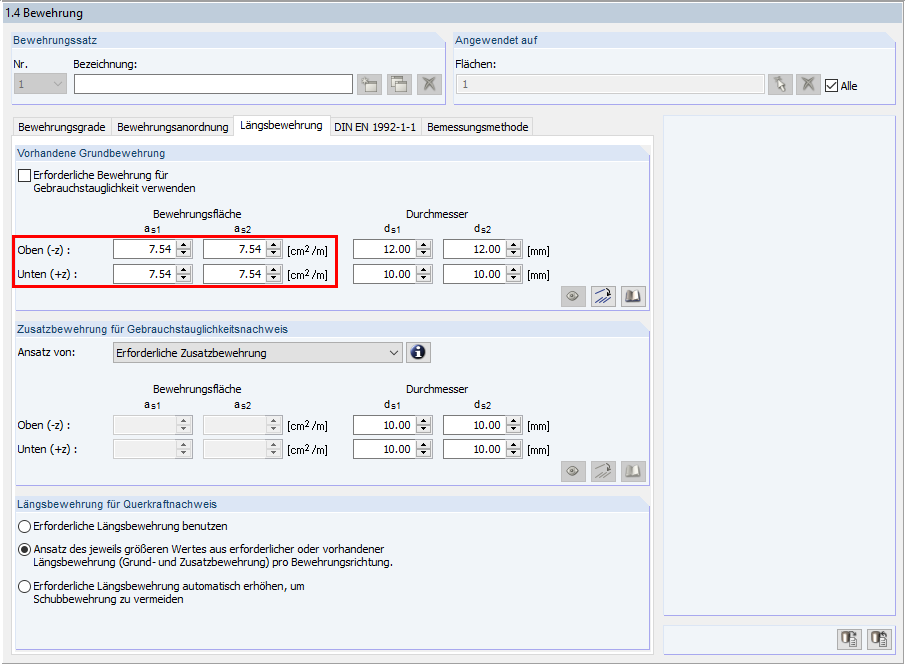Click the Bezeichnung input field
Screen dimensions: 906x666
(x=213, y=84)
